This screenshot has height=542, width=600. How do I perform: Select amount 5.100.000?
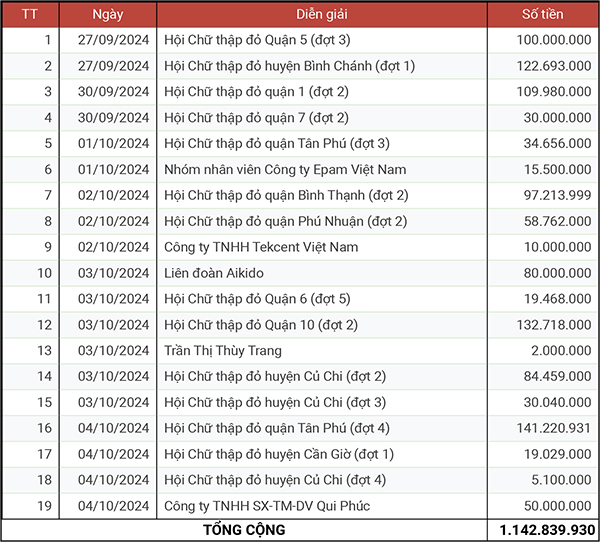[561, 480]
